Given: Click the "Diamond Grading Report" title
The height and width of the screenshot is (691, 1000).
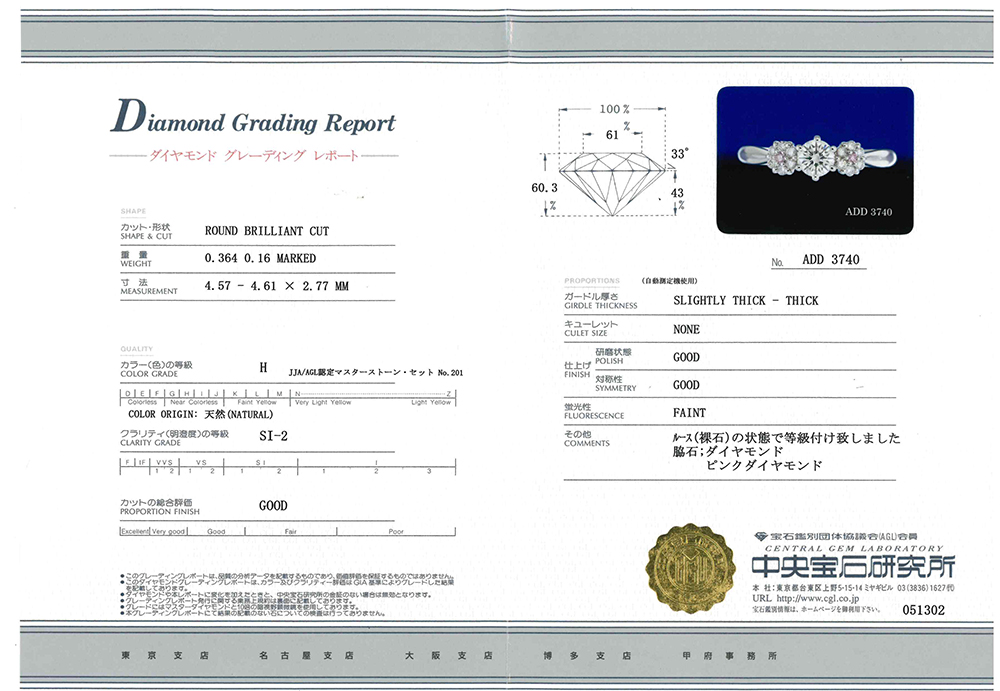Looking at the screenshot, I should (x=253, y=118).
